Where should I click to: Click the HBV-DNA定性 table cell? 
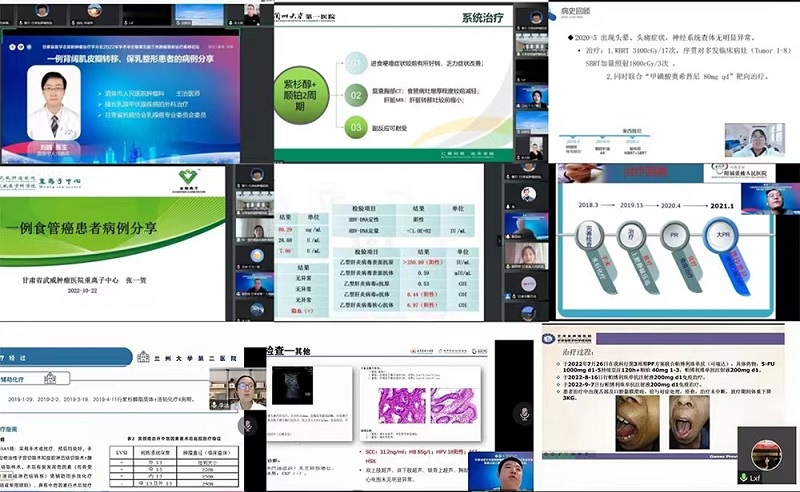click(x=363, y=219)
